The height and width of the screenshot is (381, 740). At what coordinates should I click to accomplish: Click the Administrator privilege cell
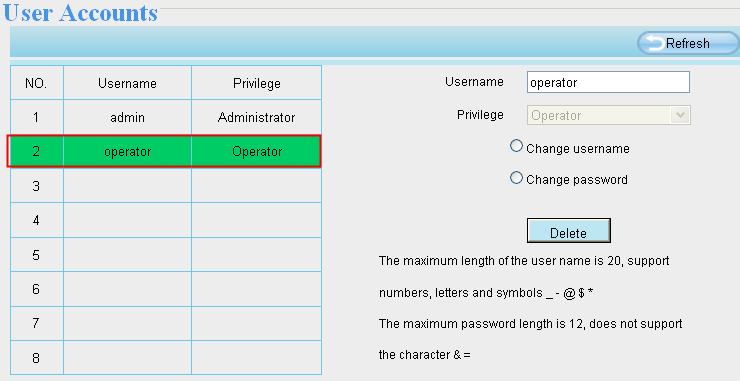click(256, 117)
